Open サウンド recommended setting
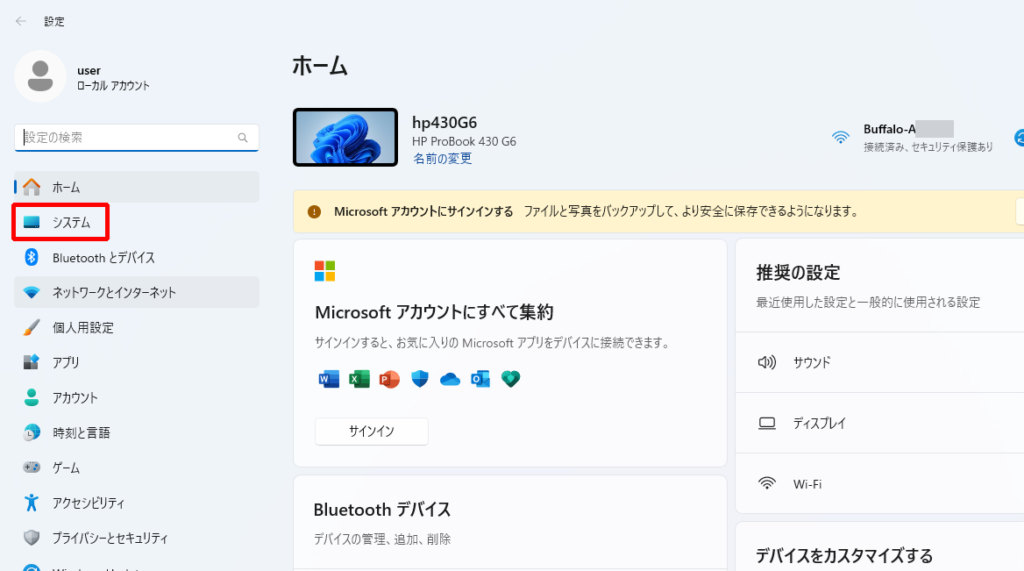This screenshot has width=1024, height=571. tap(880, 363)
